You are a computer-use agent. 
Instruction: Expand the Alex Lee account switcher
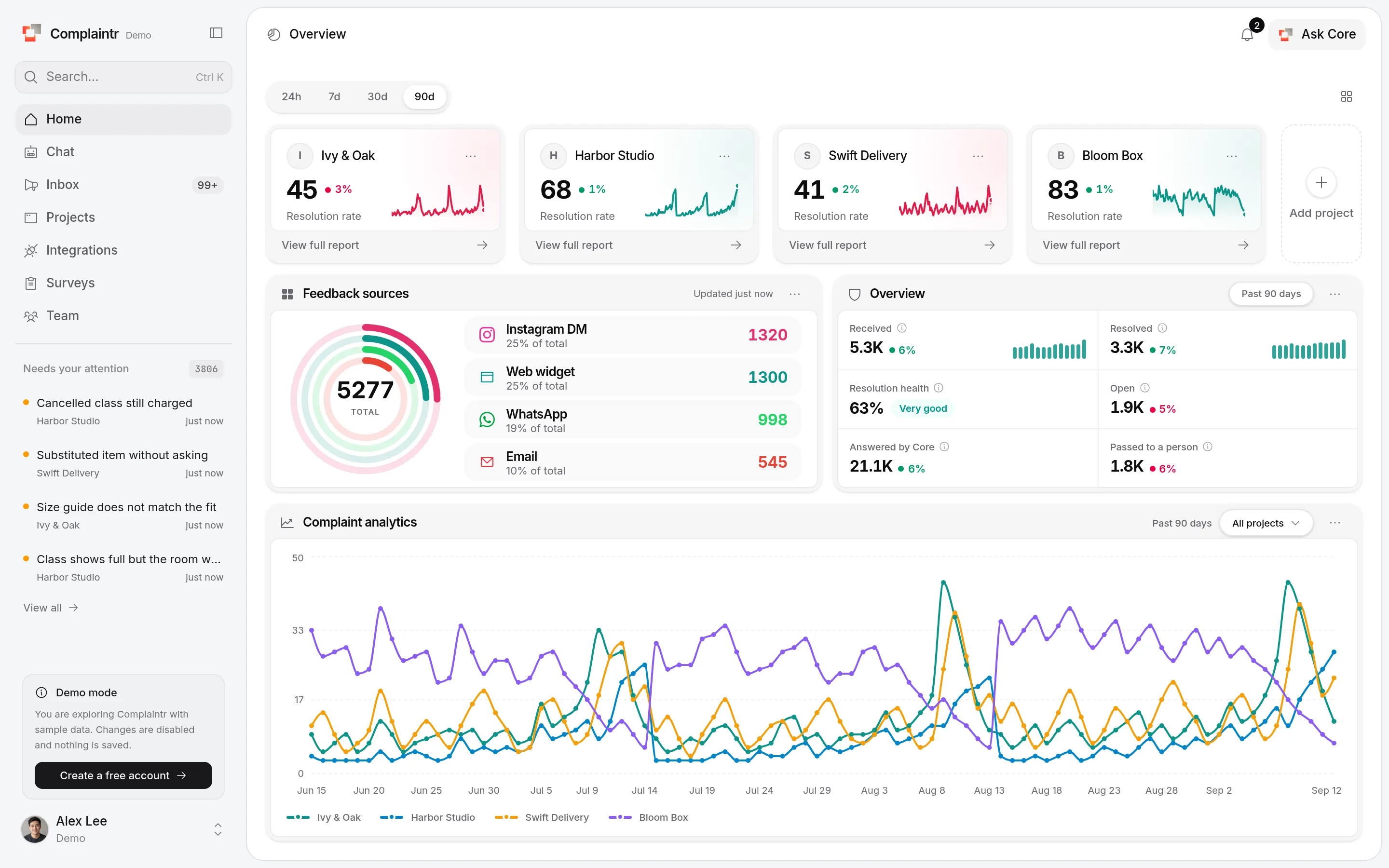(218, 829)
